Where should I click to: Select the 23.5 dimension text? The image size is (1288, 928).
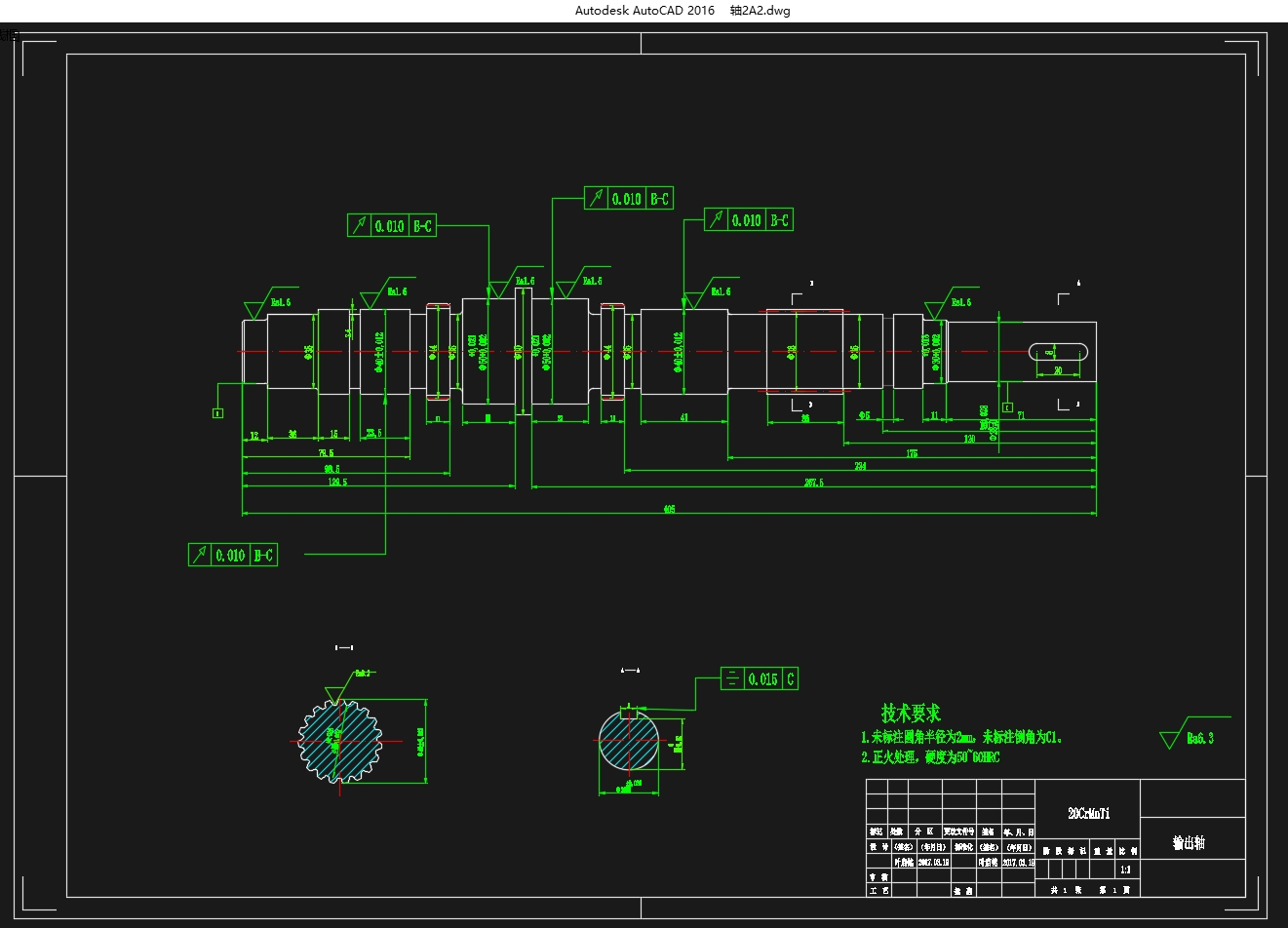[373, 433]
